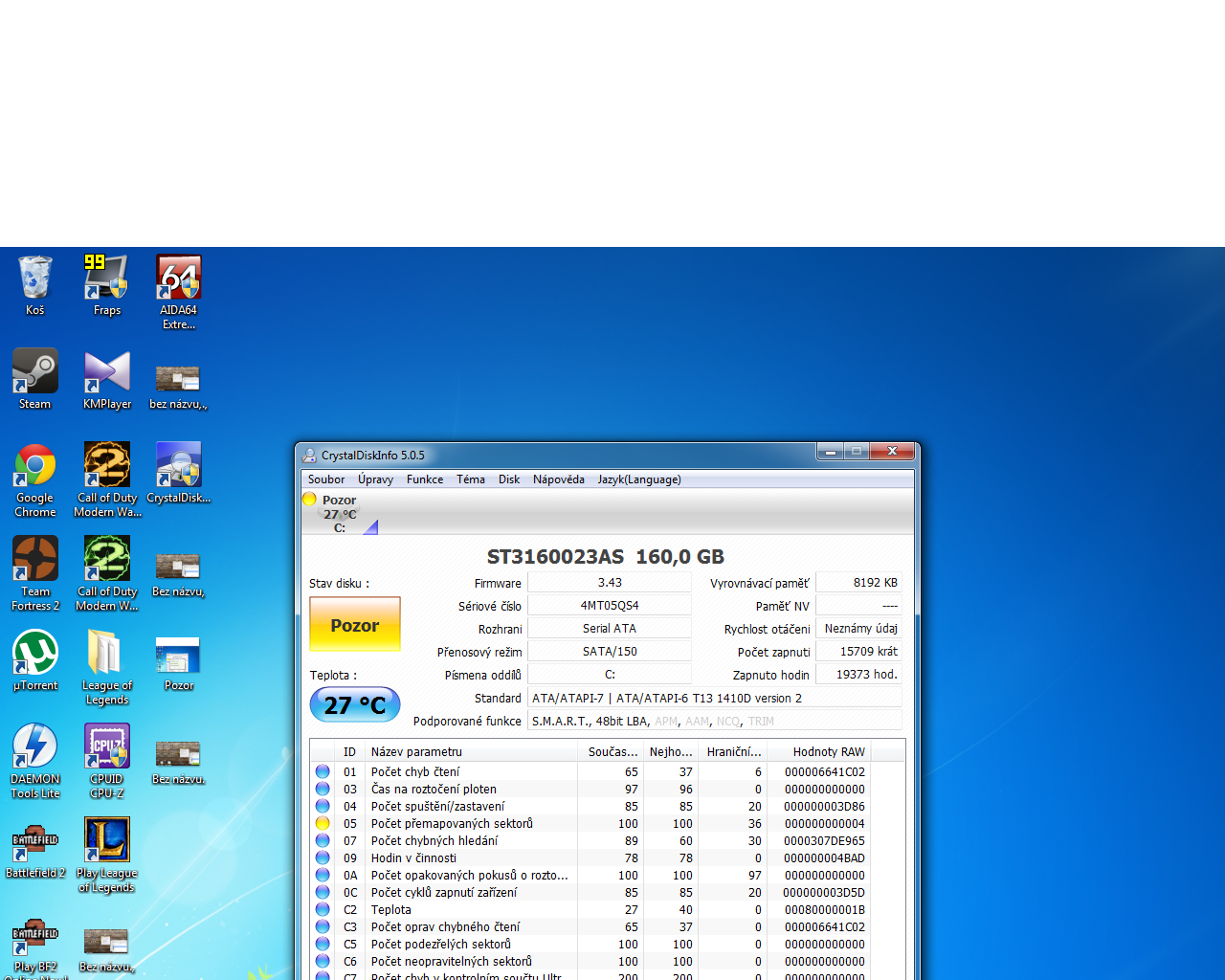
Task: Open Google Chrome desktop shortcut
Action: point(35,479)
